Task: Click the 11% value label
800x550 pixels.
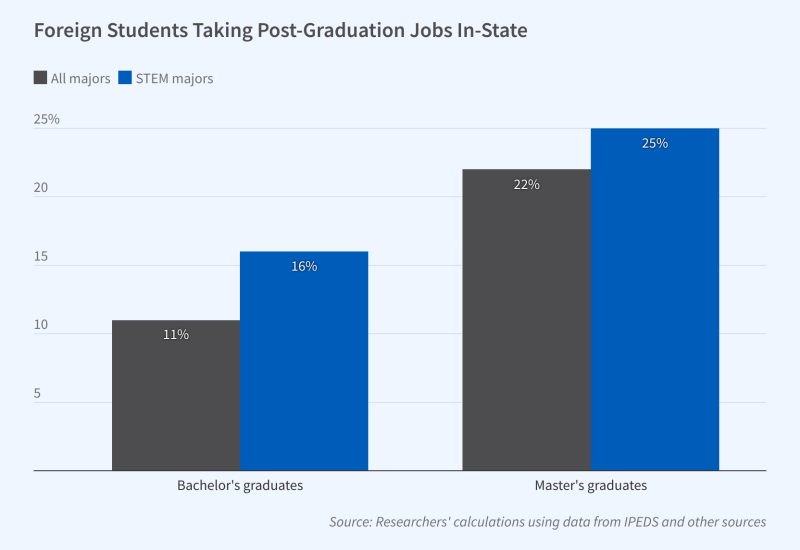Action: (176, 335)
